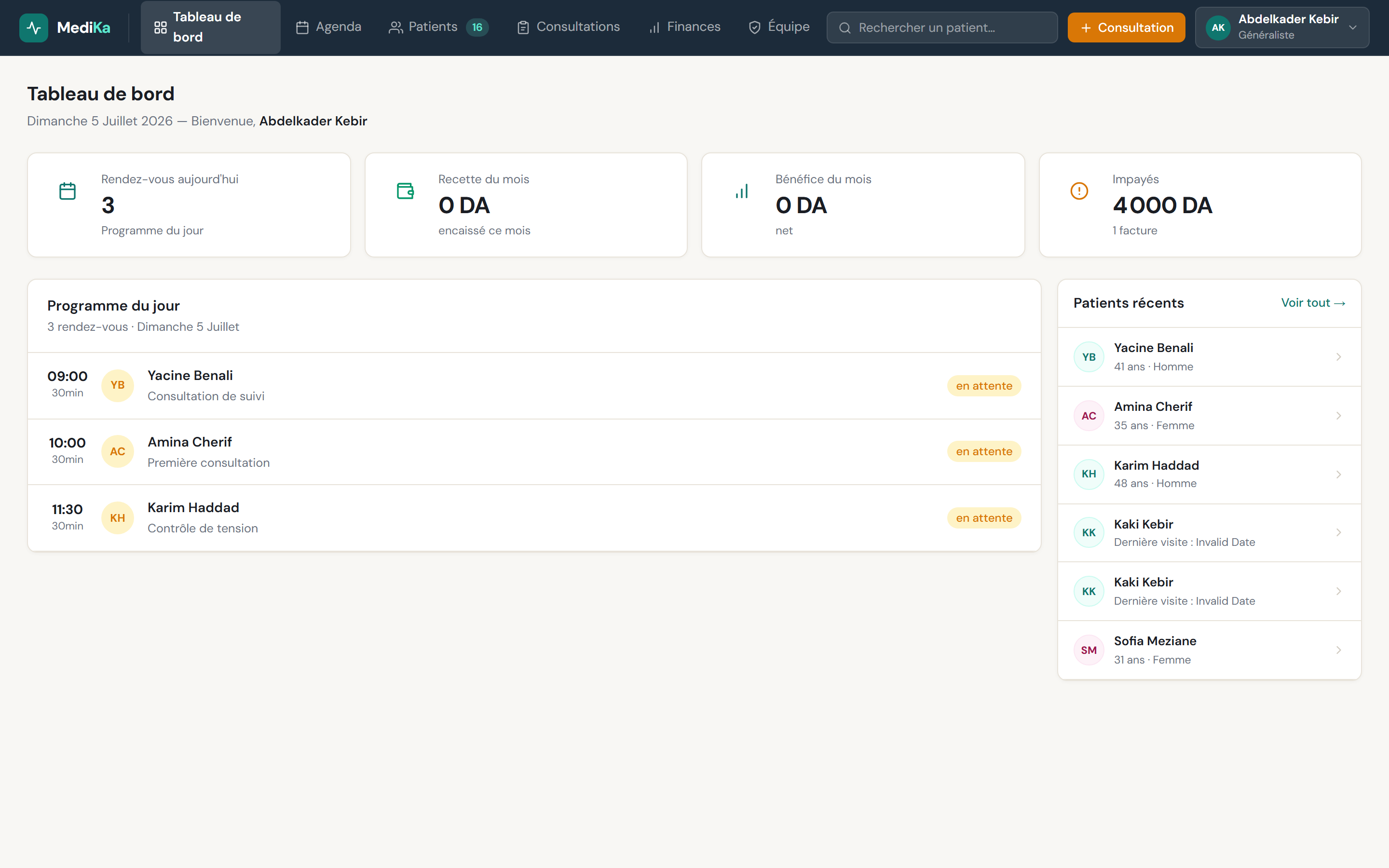Screen dimensions: 1389x868
Task: Follow the Voir tout link
Action: click(x=1313, y=302)
